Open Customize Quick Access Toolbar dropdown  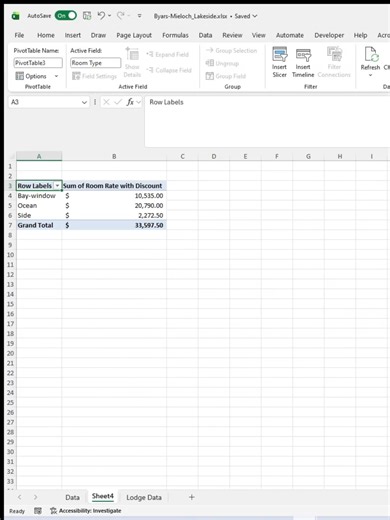[x=140, y=16]
